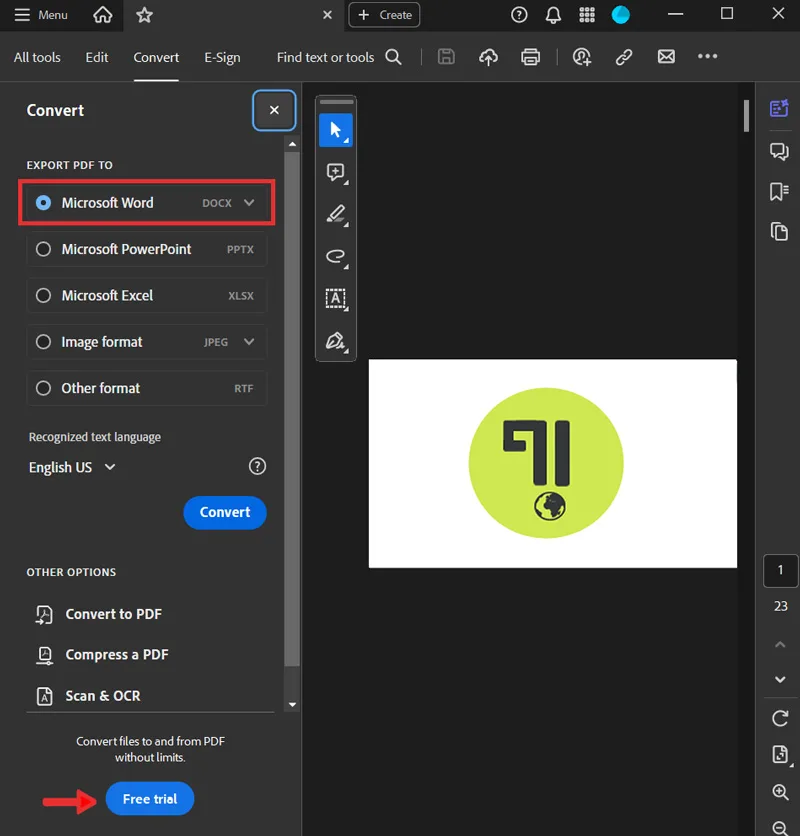Viewport: 800px width, 836px height.
Task: Zoom out with the magnifier minus
Action: [x=780, y=828]
